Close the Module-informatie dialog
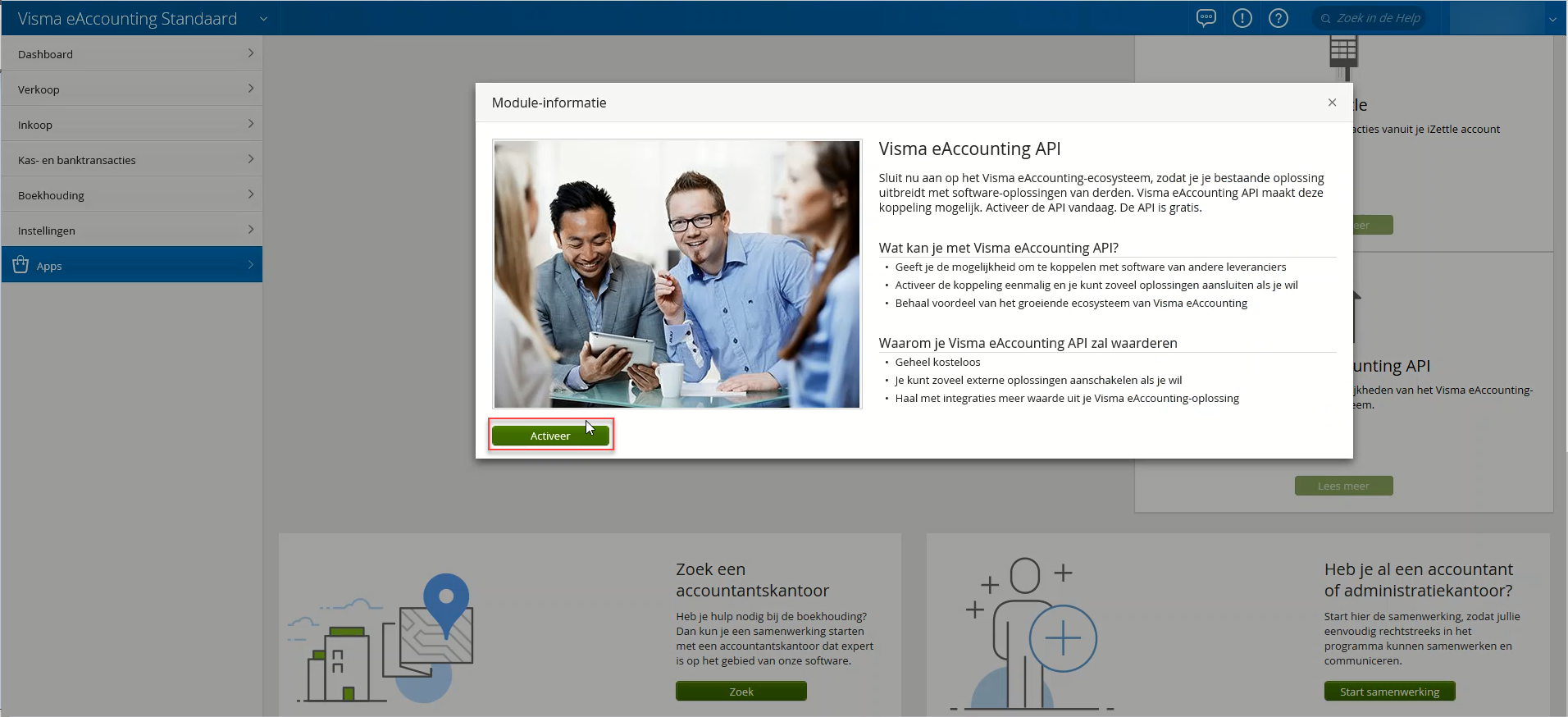Viewport: 1568px width, 717px height. [x=1332, y=103]
